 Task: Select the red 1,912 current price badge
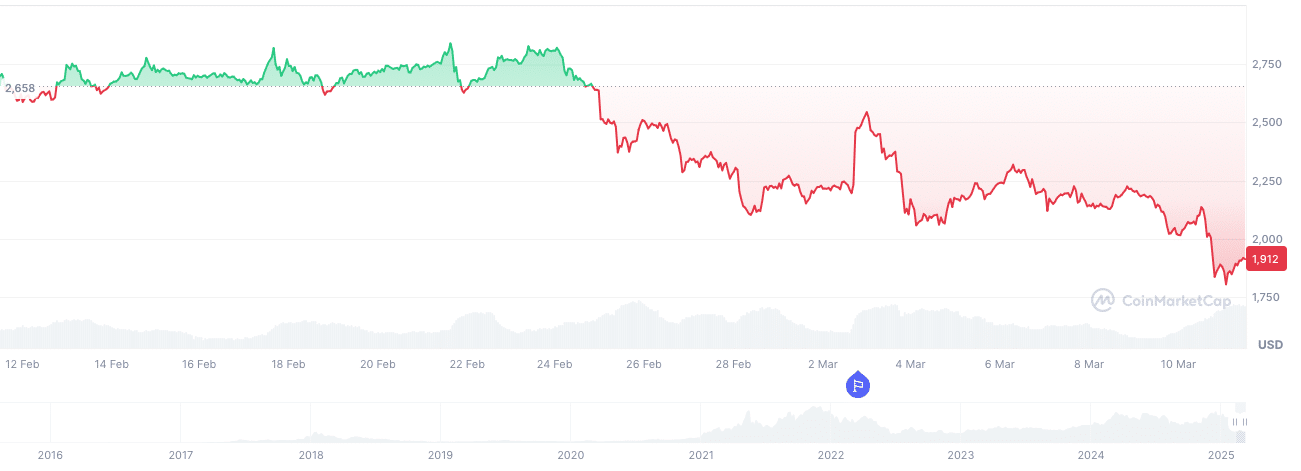(x=1266, y=258)
